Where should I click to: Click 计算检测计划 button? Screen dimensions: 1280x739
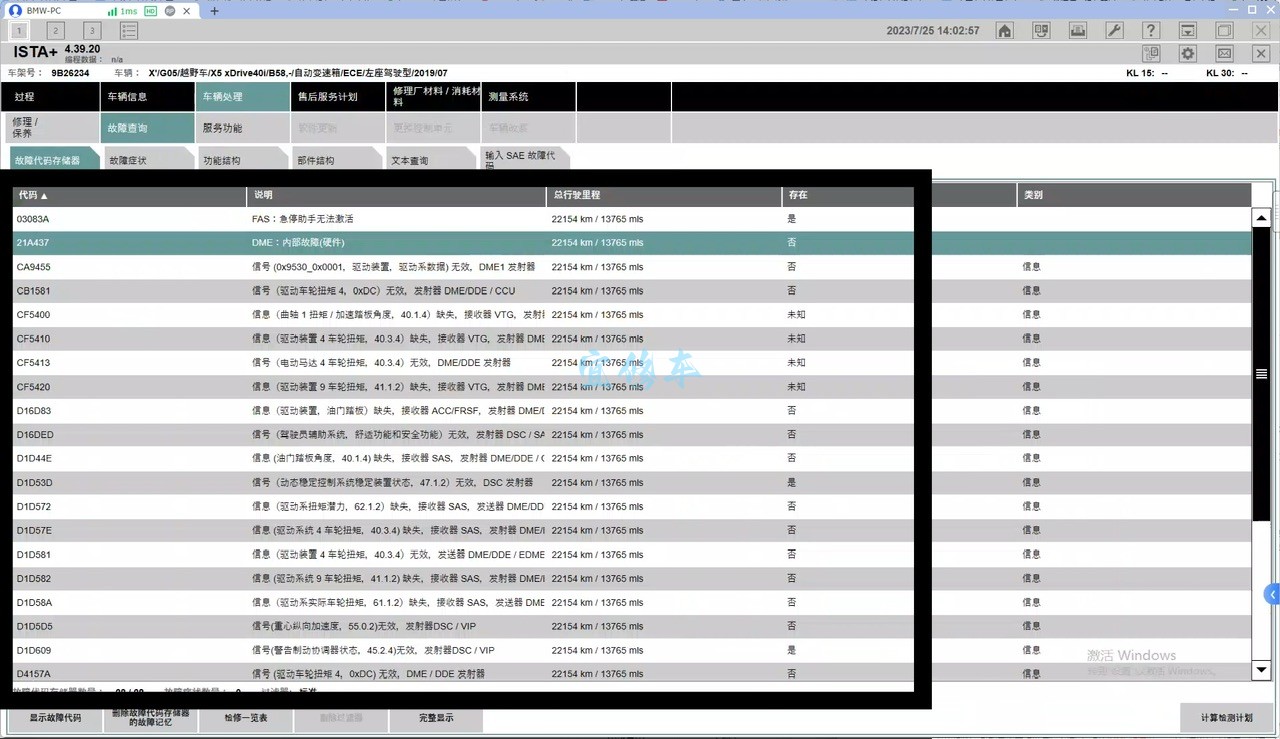pos(1227,718)
